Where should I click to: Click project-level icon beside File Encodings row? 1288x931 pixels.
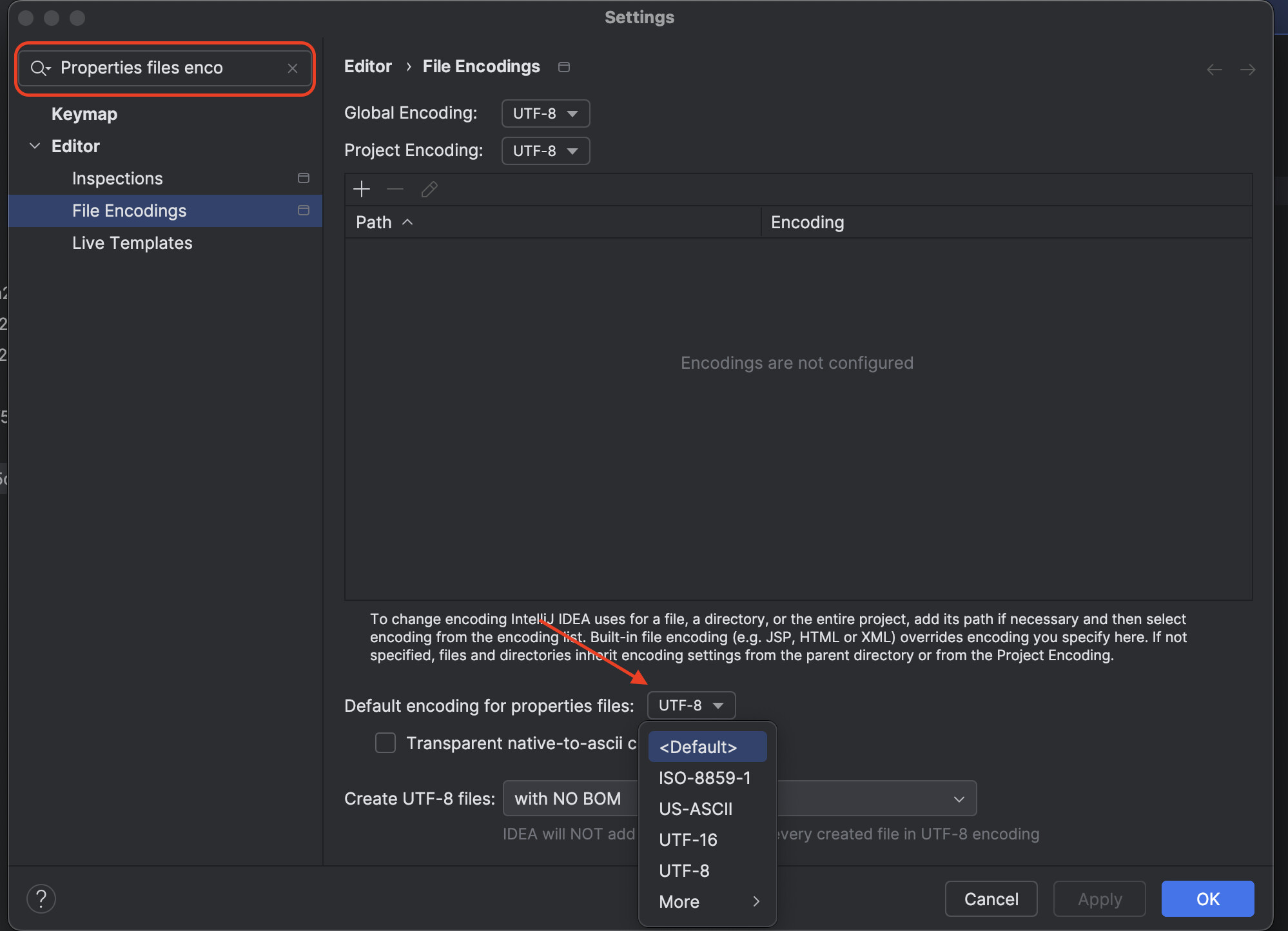pyautogui.click(x=304, y=210)
